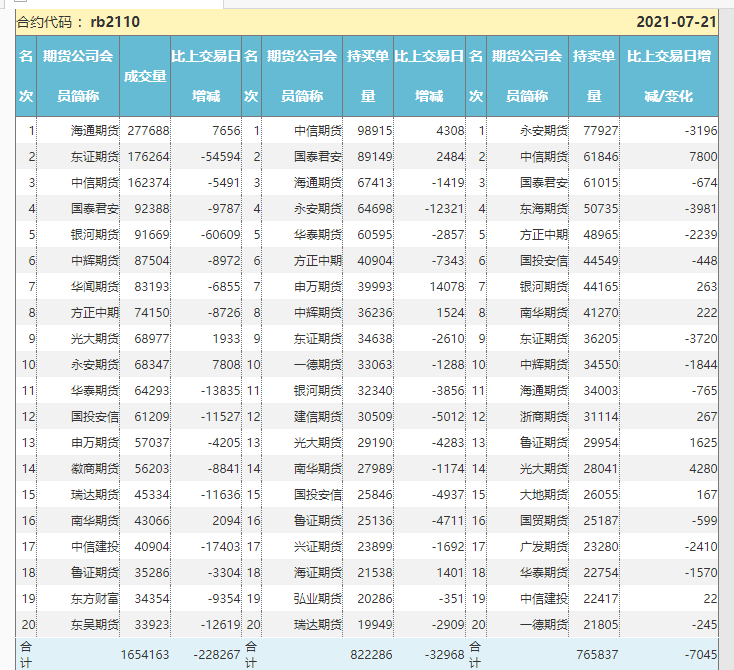
Task: Click 广发期货 in the short position list
Action: pos(544,546)
